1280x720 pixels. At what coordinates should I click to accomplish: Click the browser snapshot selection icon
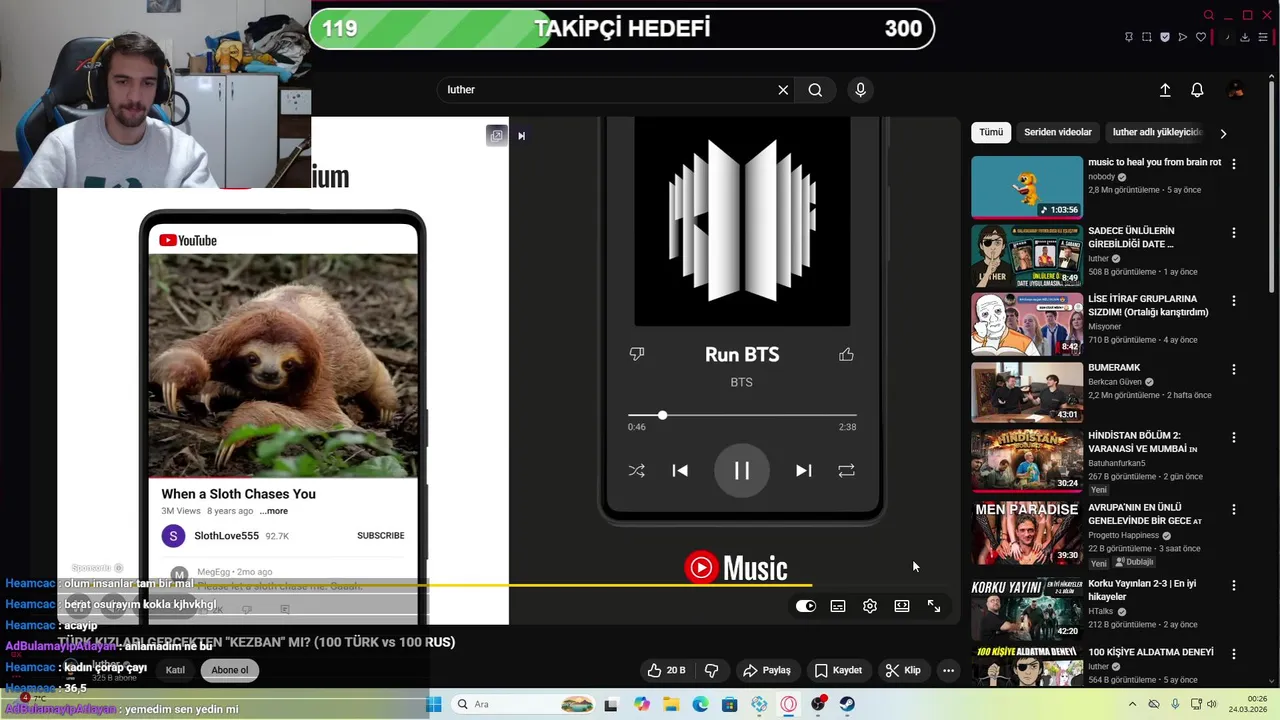(x=1147, y=37)
